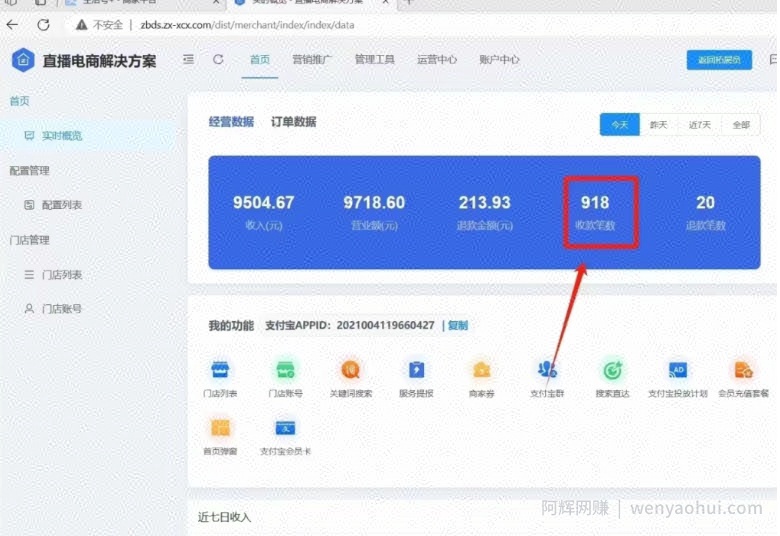Click the 918 payment count value

595,203
